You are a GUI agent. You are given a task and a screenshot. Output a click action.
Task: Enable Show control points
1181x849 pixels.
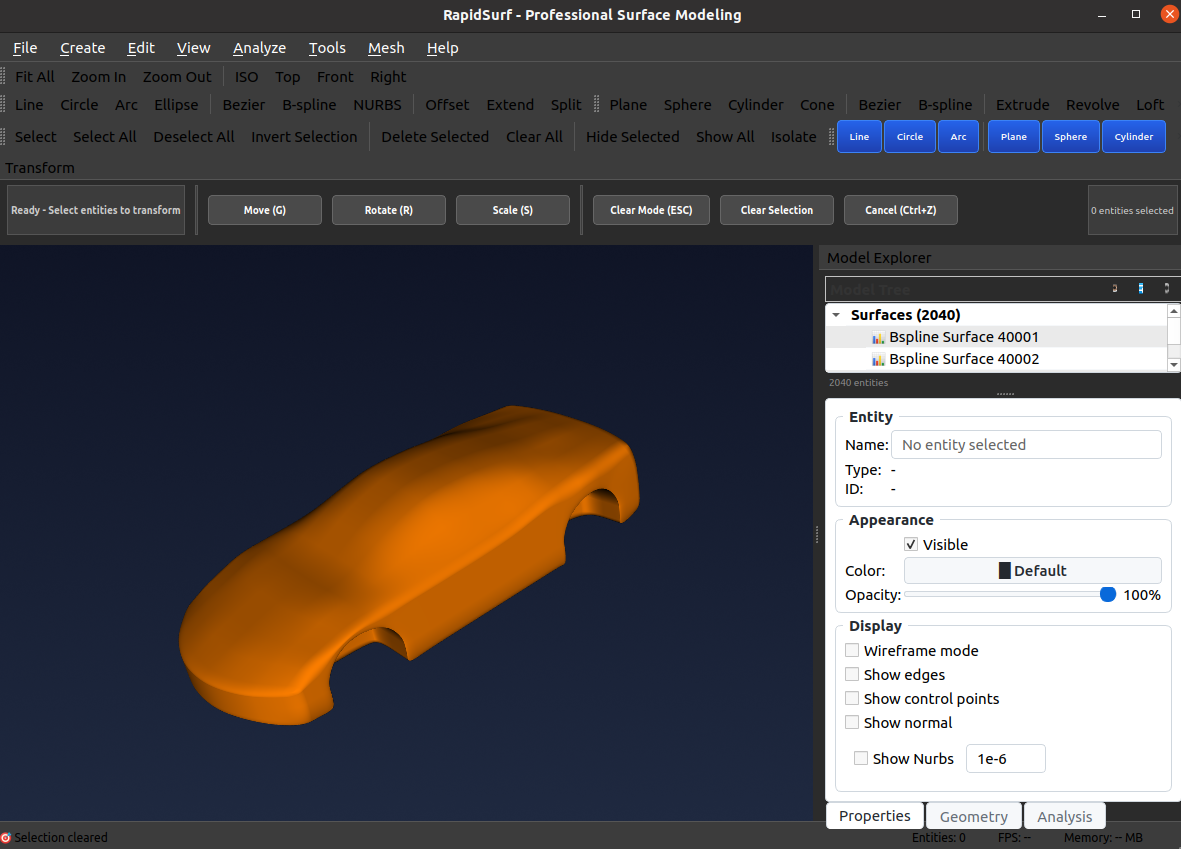point(851,698)
